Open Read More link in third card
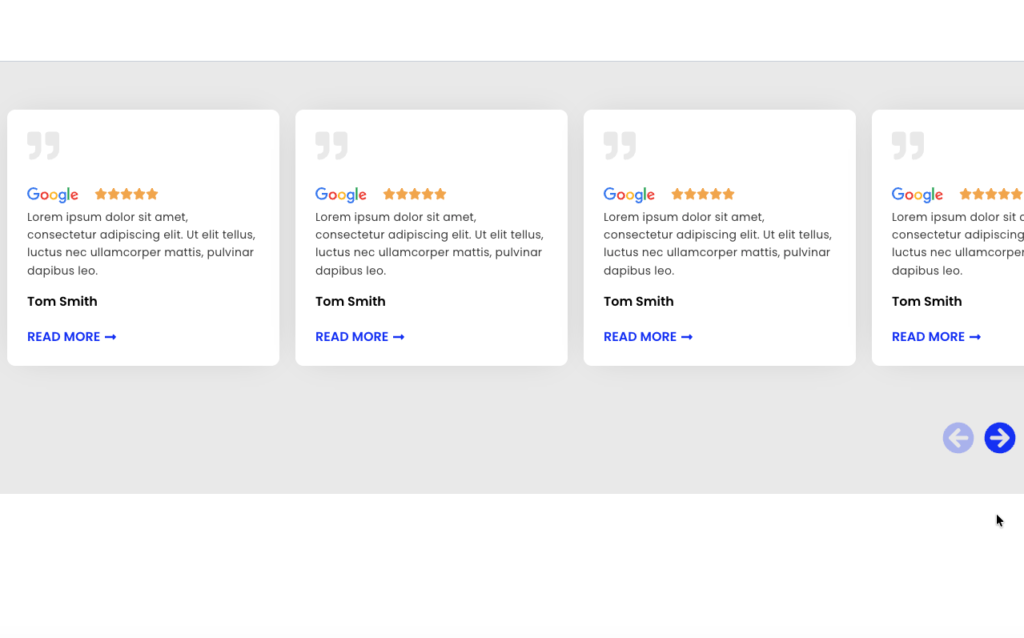 pyautogui.click(x=647, y=337)
